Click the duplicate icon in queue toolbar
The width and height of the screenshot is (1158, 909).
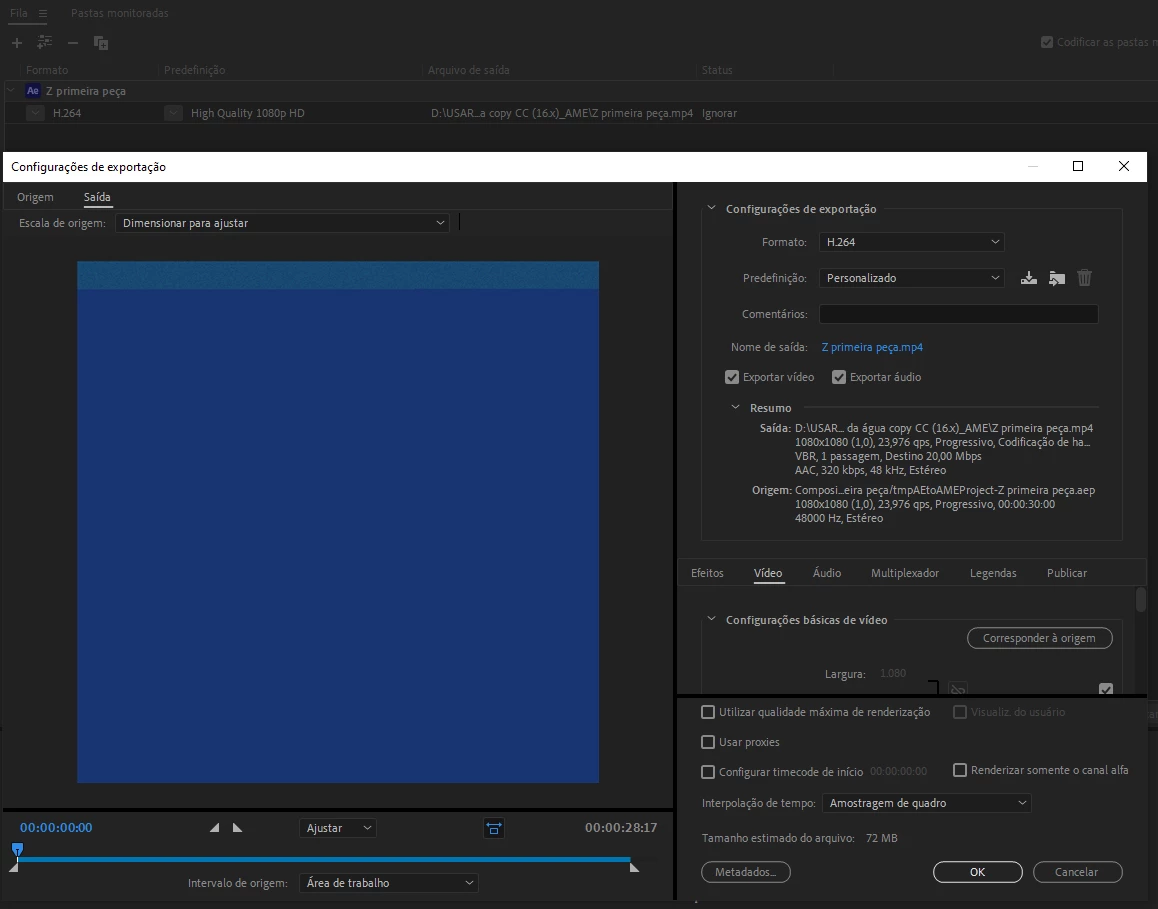click(x=101, y=43)
